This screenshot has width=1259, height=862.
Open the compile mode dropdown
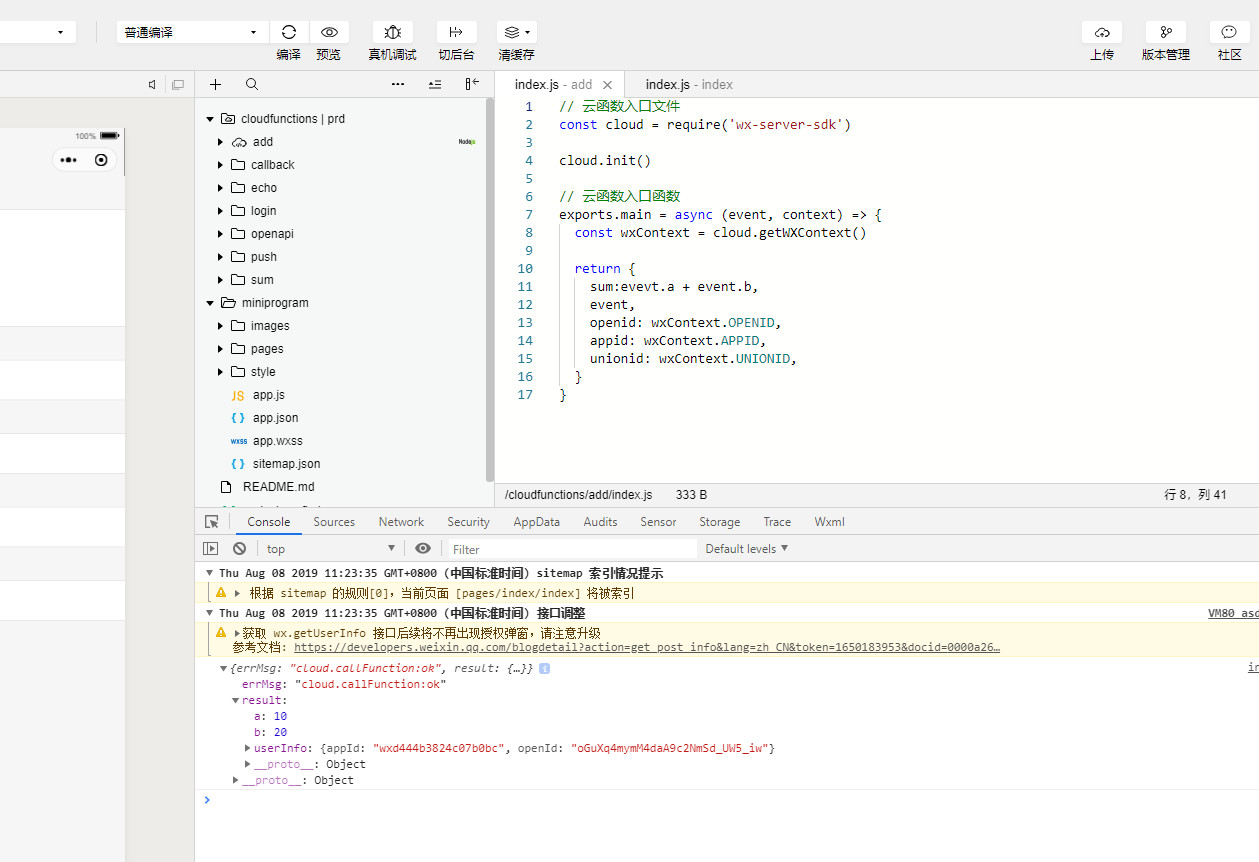190,32
